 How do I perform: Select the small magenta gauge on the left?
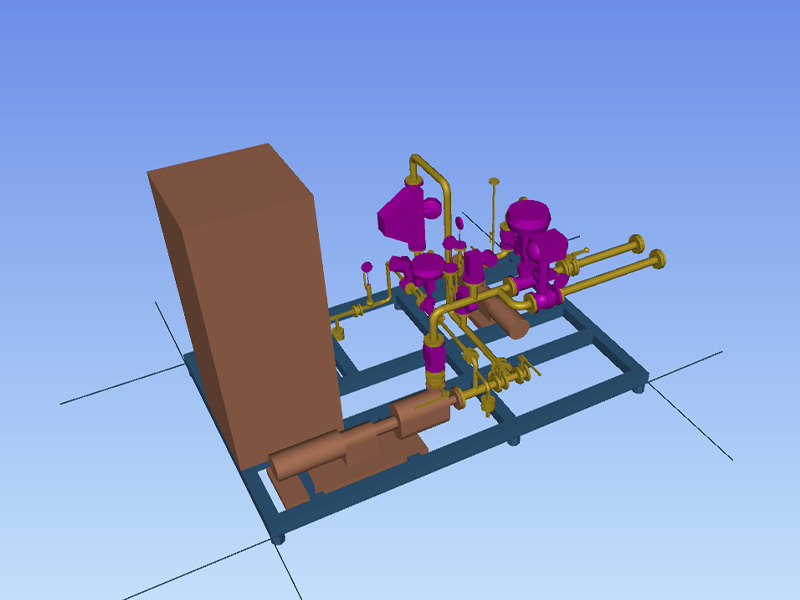pyautogui.click(x=367, y=267)
